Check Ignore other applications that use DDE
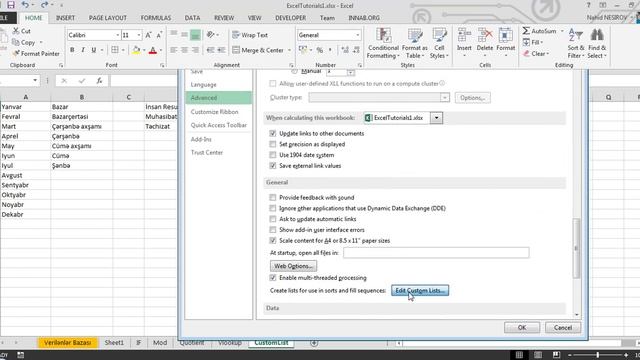This screenshot has height=360, width=640. 273,208
